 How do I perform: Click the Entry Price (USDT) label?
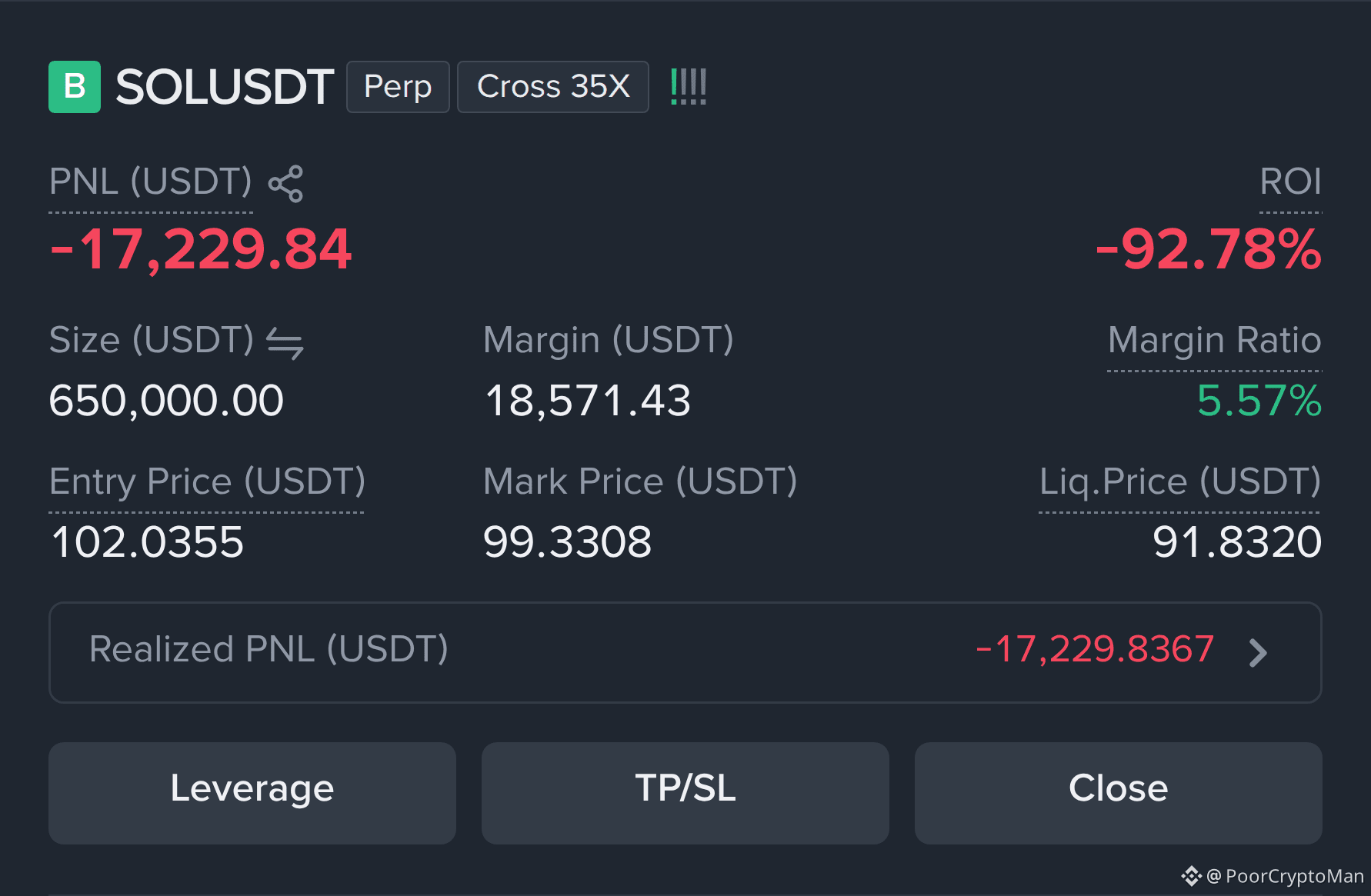pos(207,482)
